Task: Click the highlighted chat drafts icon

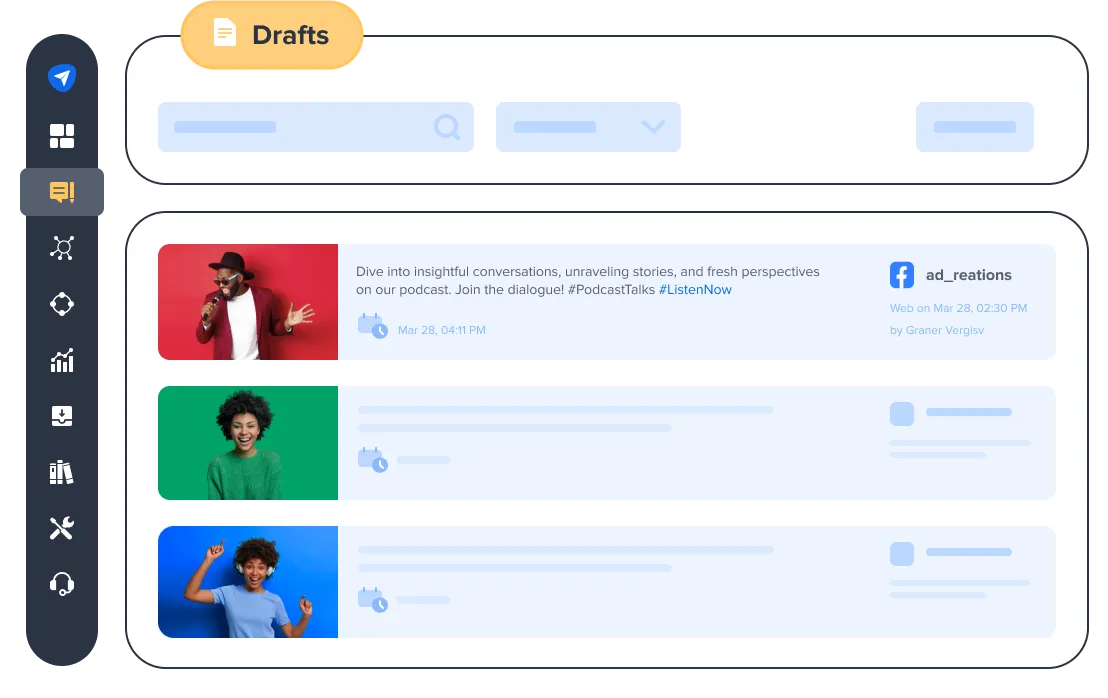Action: click(x=62, y=191)
